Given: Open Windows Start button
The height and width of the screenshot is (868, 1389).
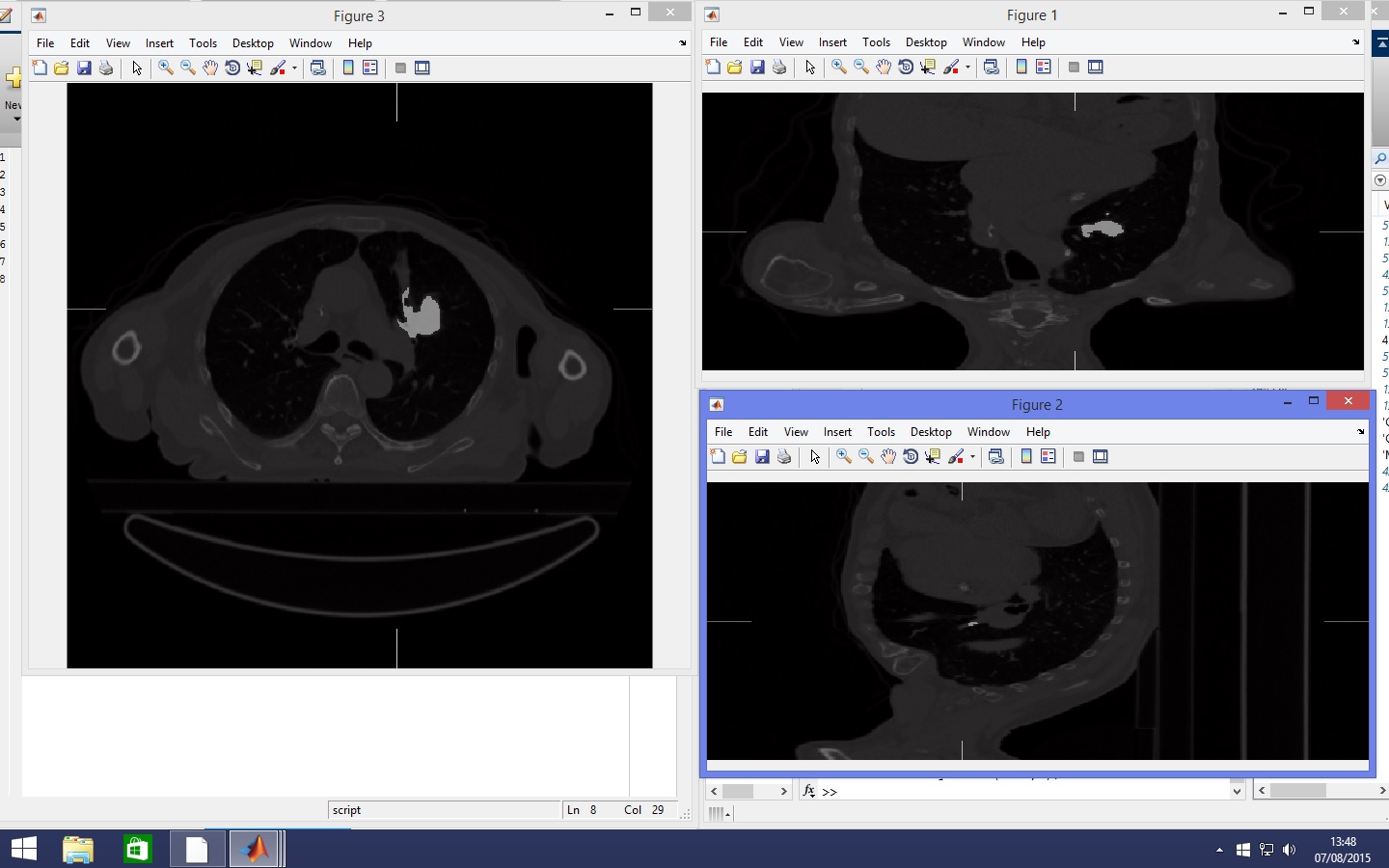Looking at the screenshot, I should 24,849.
